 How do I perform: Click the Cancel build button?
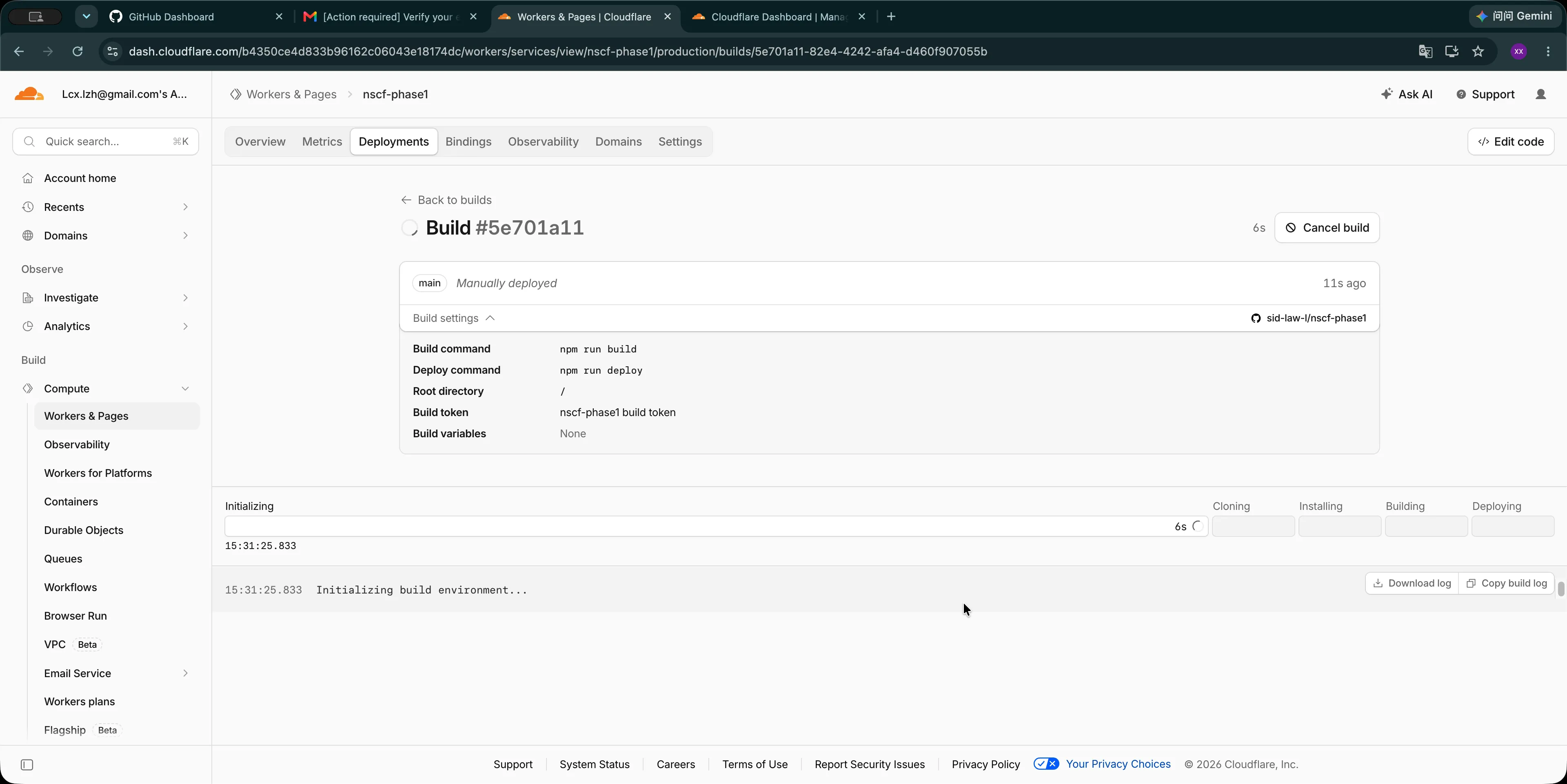(1327, 228)
